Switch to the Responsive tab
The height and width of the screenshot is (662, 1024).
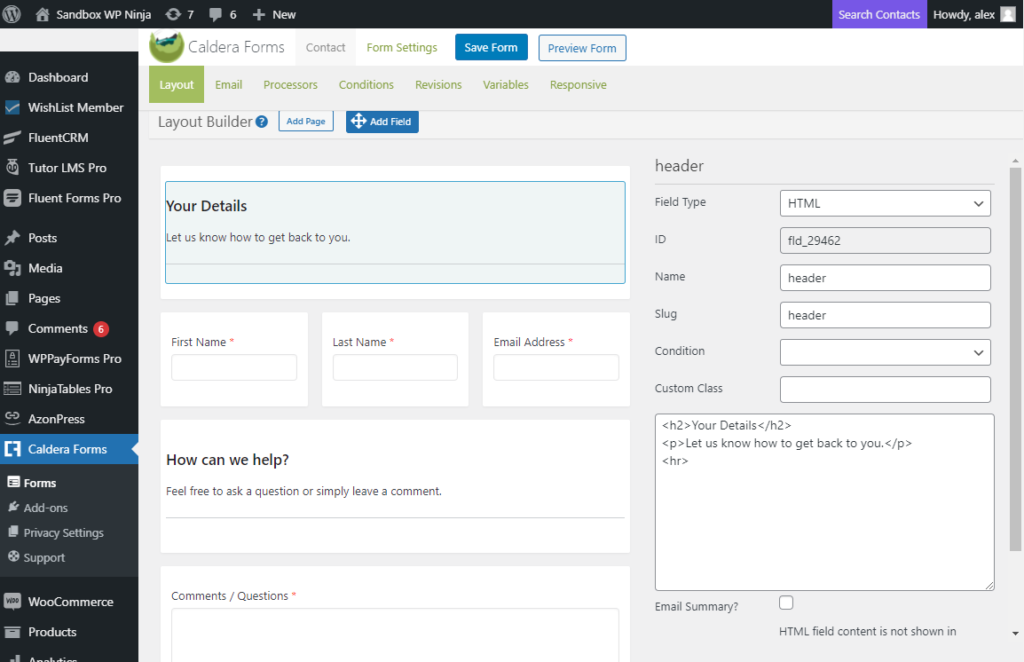pyautogui.click(x=578, y=85)
